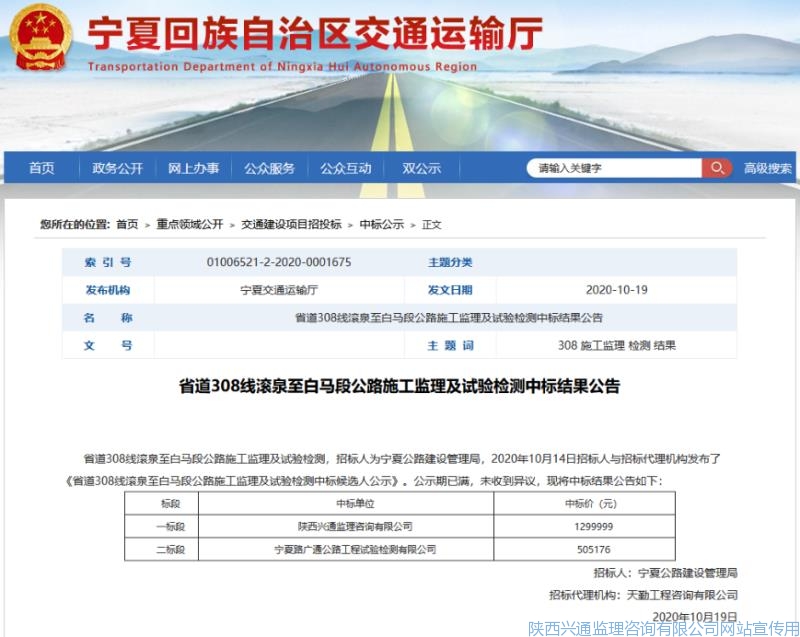Click the 一标段 row label
Image resolution: width=800 pixels, height=637 pixels.
click(x=170, y=526)
